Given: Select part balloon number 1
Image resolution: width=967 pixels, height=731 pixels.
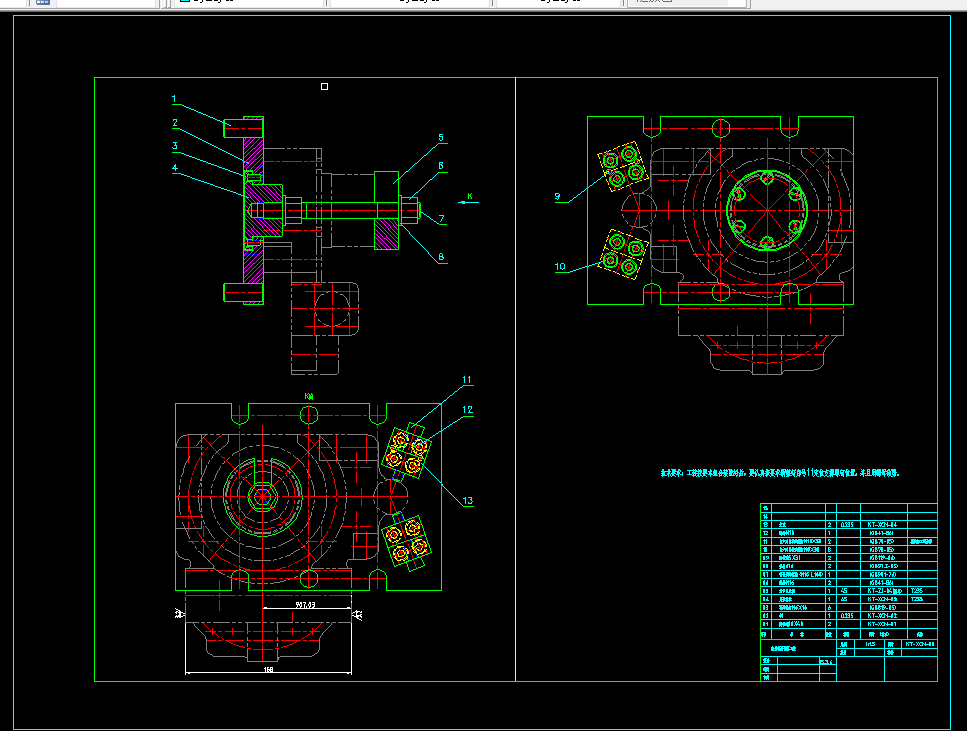Looking at the screenshot, I should [174, 99].
